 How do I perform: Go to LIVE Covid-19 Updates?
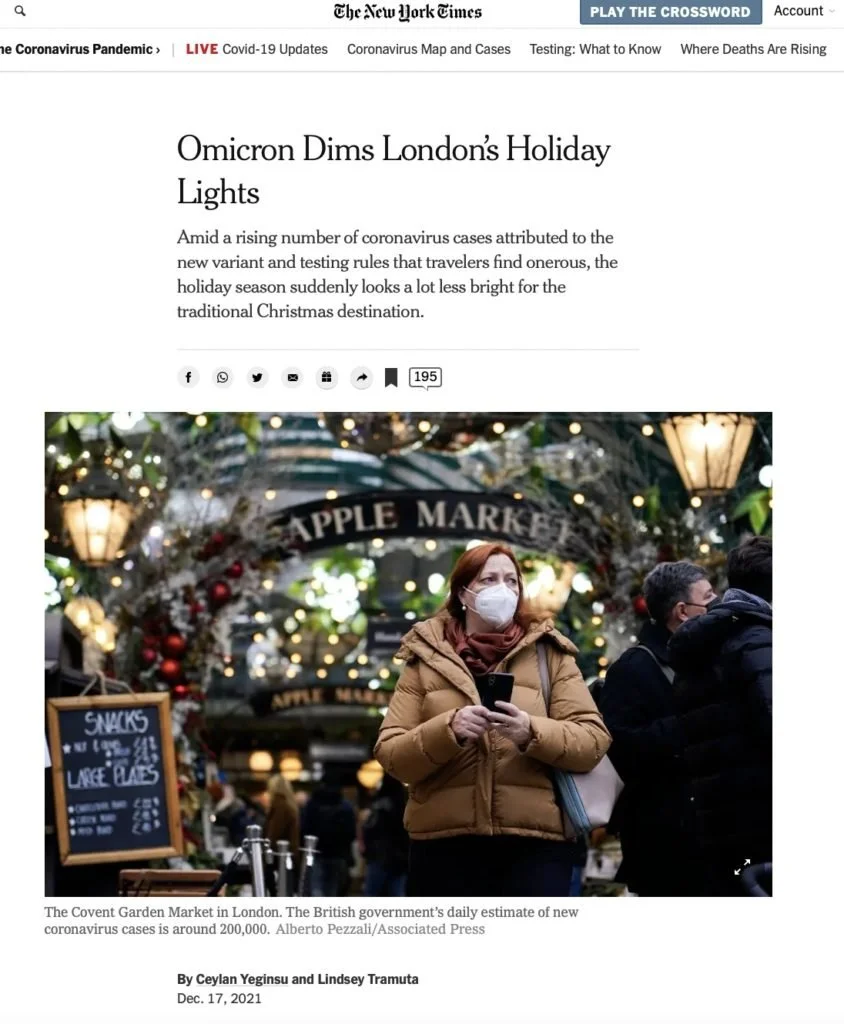(257, 49)
